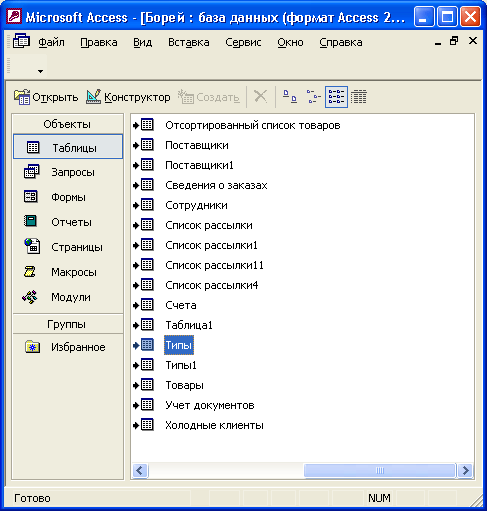The image size is (487, 511).
Task: Click the table icon of Поставщики1
Action: point(147,165)
